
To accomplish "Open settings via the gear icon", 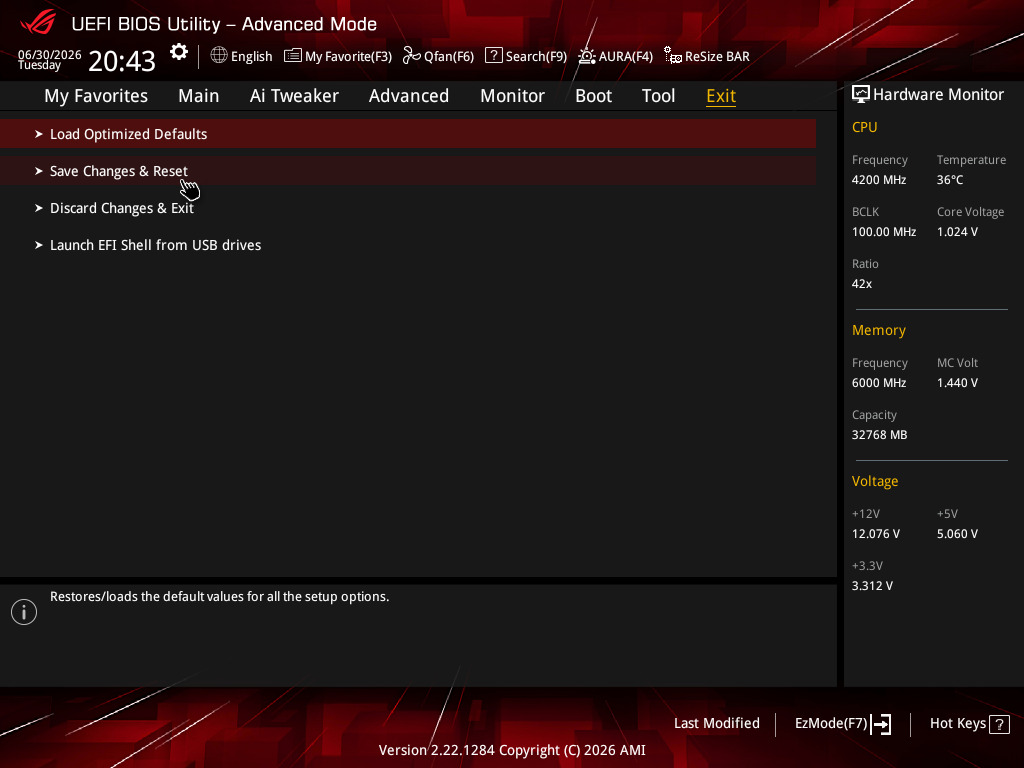I will [x=179, y=52].
